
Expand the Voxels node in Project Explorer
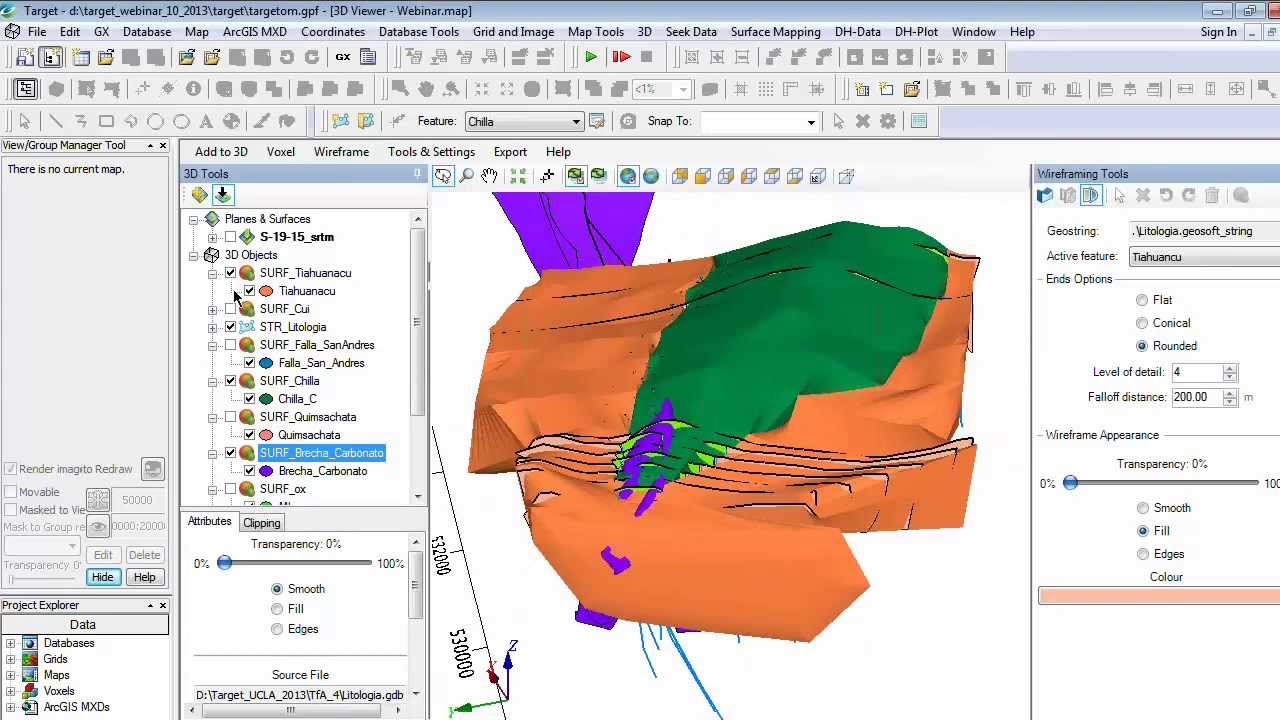click(11, 691)
